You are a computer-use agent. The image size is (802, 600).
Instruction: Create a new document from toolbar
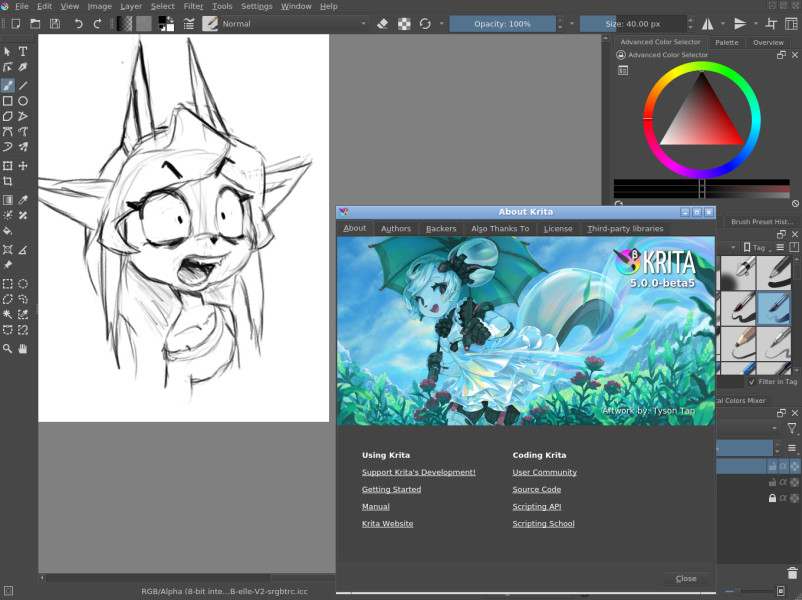[16, 24]
